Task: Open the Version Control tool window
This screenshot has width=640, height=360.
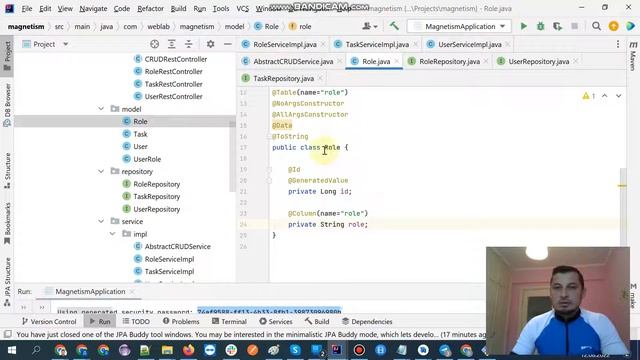Action: point(49,322)
